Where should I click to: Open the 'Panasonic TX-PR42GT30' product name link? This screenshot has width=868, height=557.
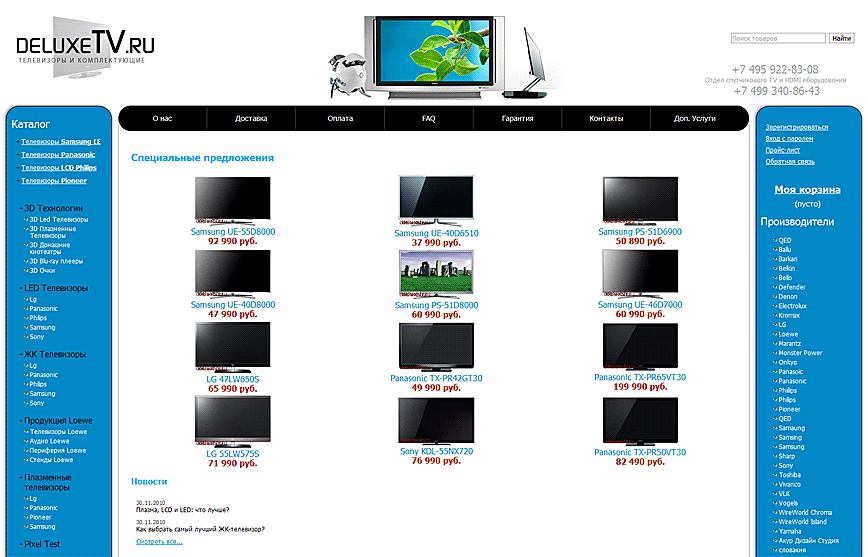(436, 379)
